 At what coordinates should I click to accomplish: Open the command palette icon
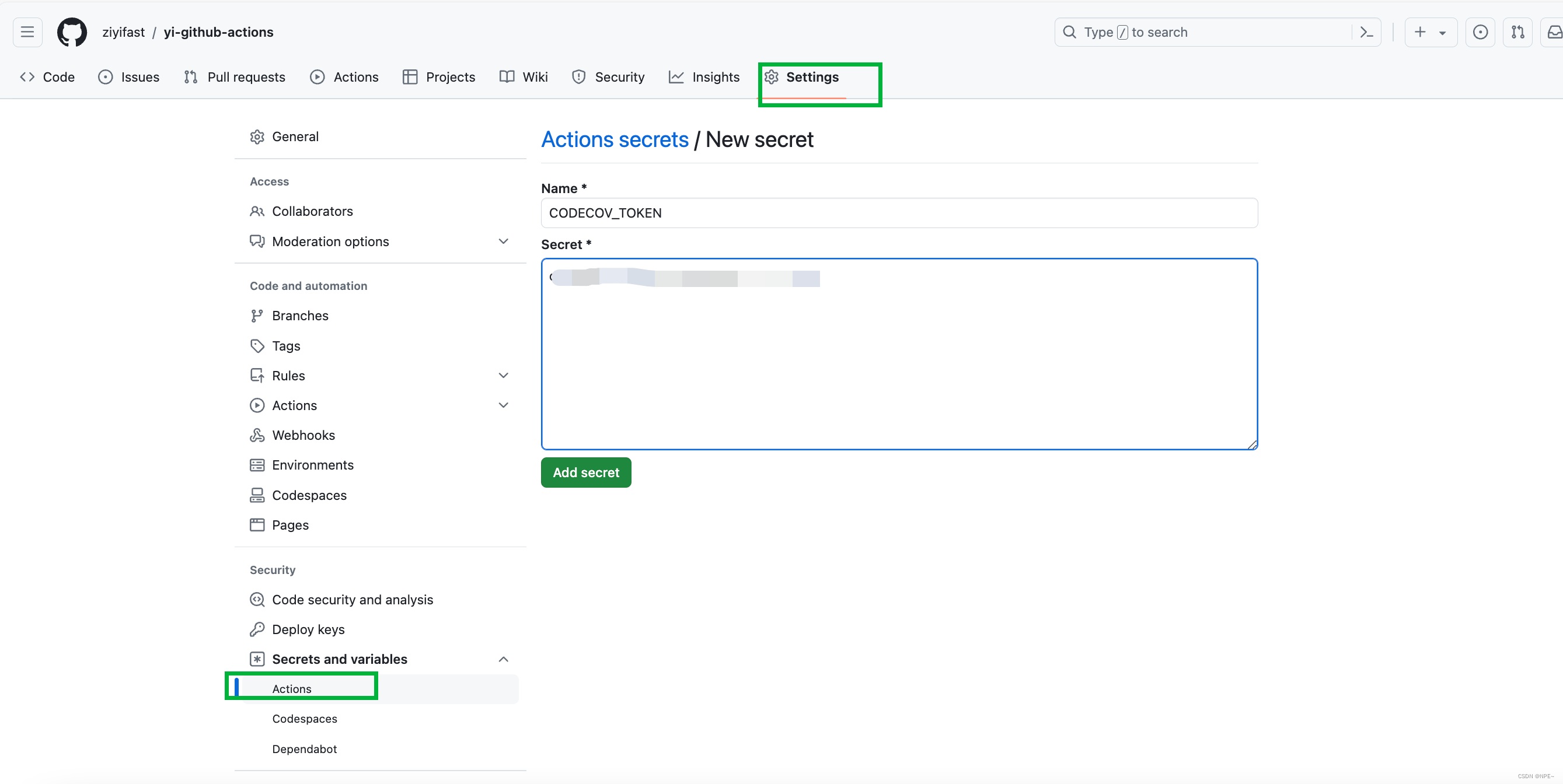1366,32
